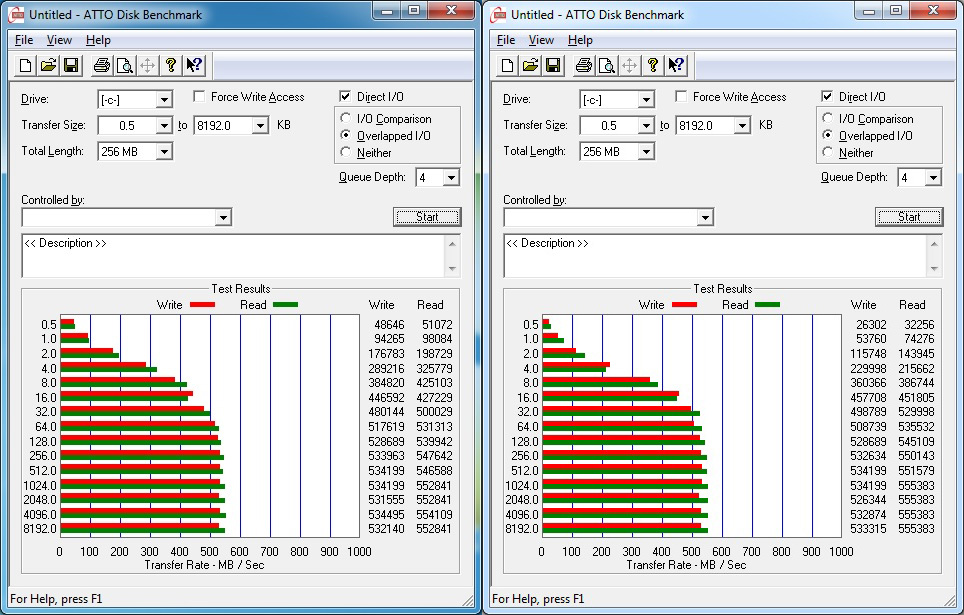Open Controlled by dropdown in left window

point(223,217)
